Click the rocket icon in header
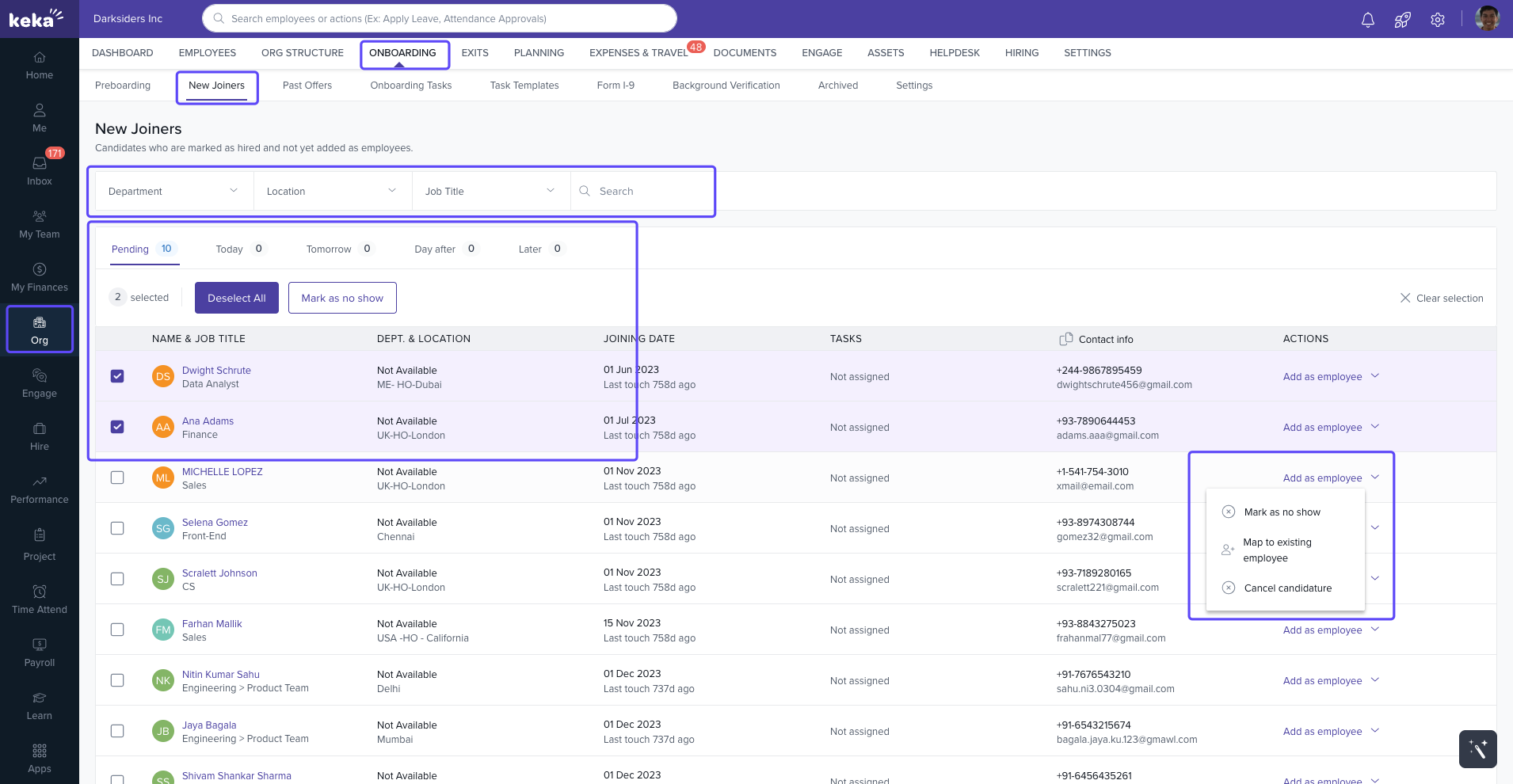1513x784 pixels. tap(1402, 20)
